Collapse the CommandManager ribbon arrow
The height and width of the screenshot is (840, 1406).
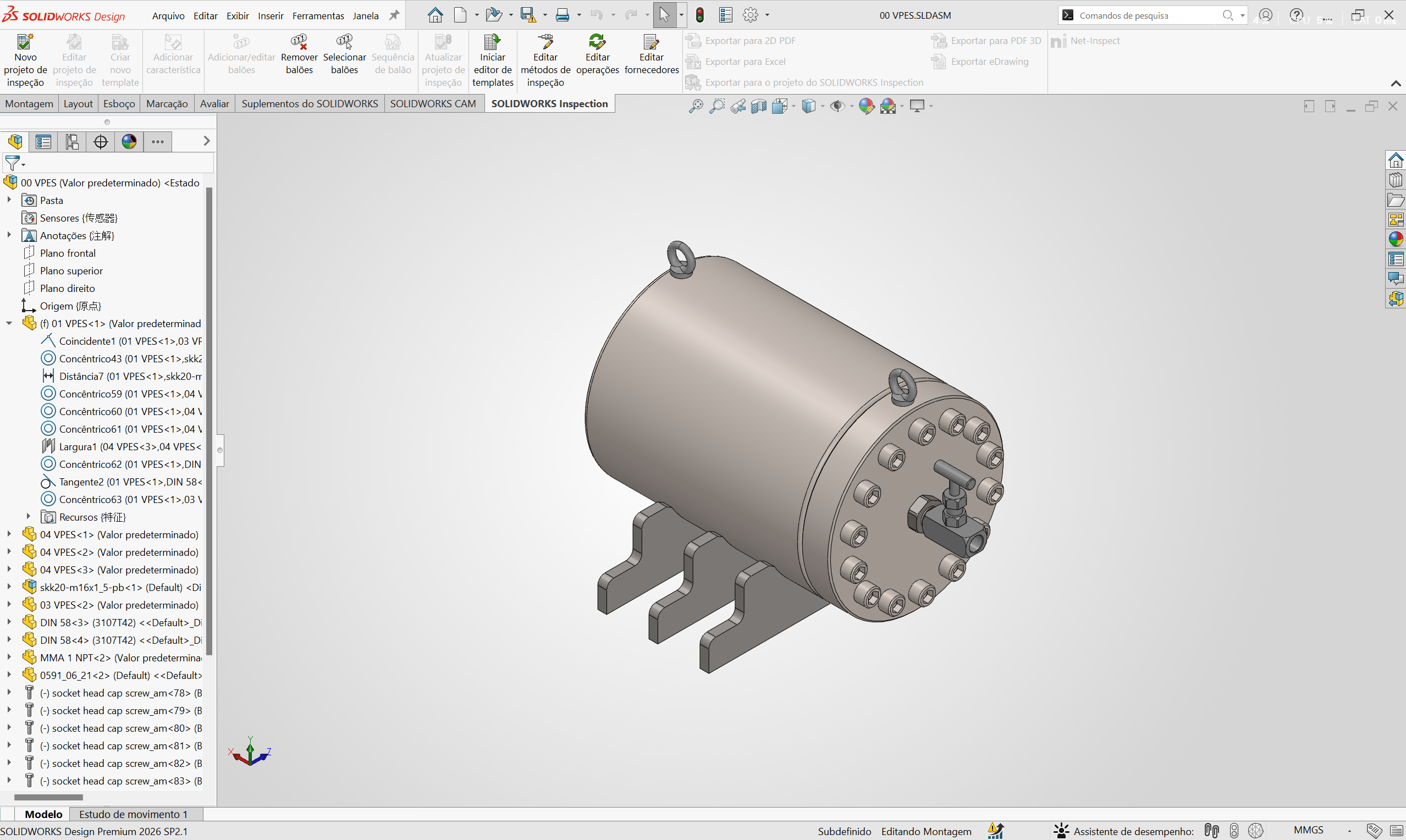(x=1396, y=84)
